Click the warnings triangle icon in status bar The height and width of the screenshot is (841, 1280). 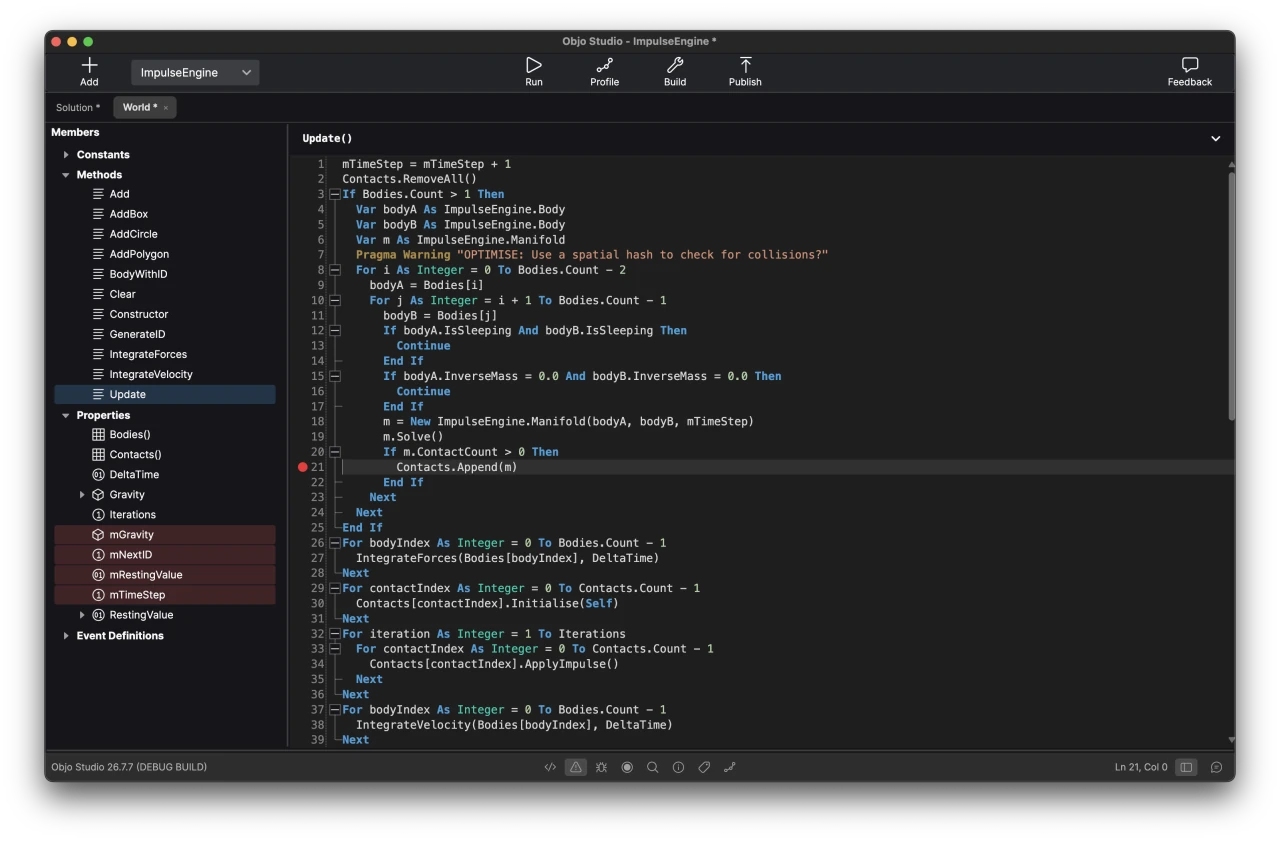[x=576, y=767]
